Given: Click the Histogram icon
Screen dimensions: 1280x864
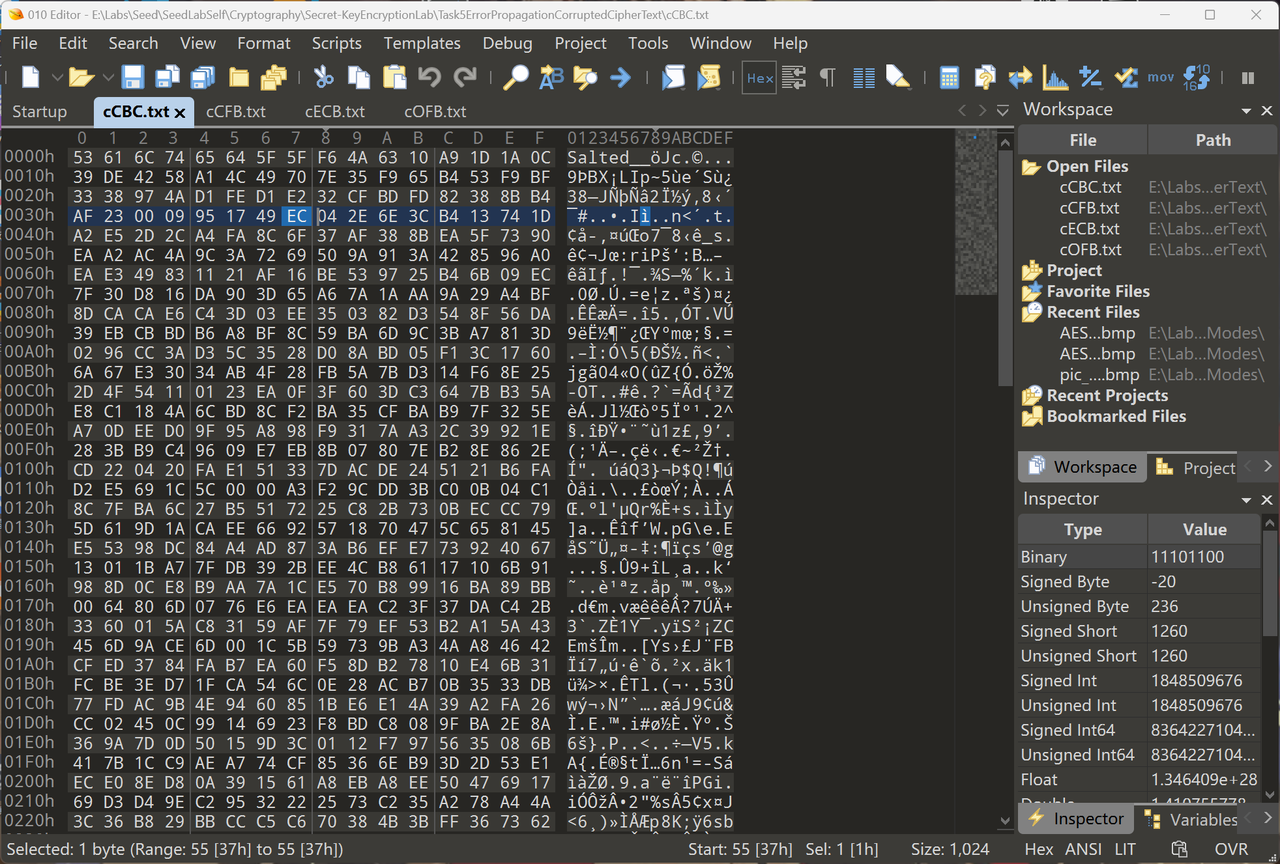Looking at the screenshot, I should click(1055, 78).
